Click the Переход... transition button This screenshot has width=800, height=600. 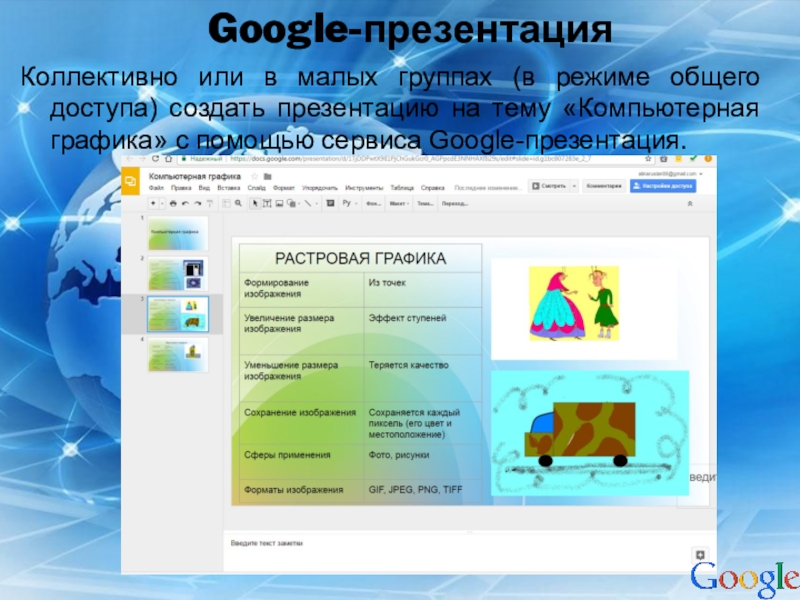coord(455,203)
